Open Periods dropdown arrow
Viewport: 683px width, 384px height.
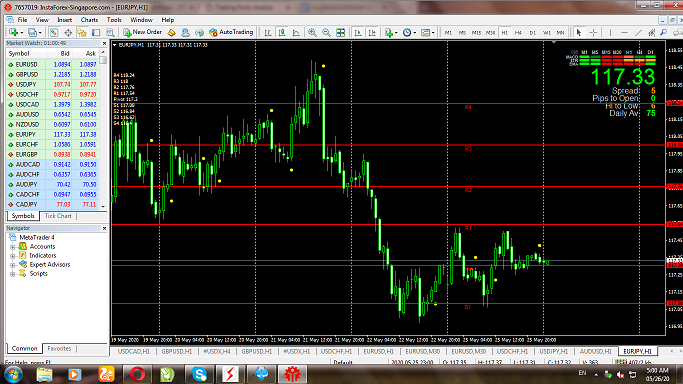pos(415,33)
